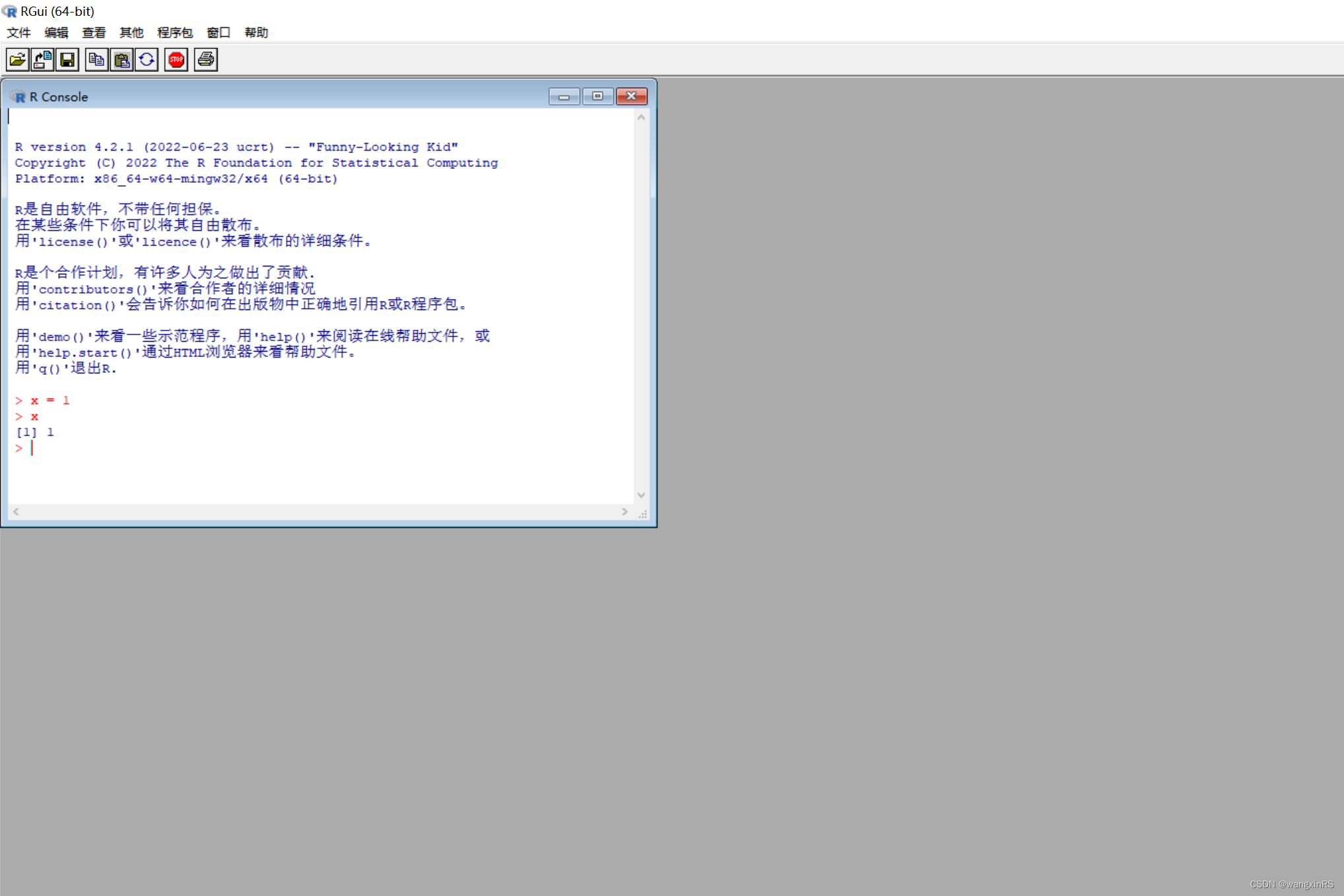This screenshot has height=896, width=1344.
Task: Open the 程序包 menu
Action: point(175,32)
